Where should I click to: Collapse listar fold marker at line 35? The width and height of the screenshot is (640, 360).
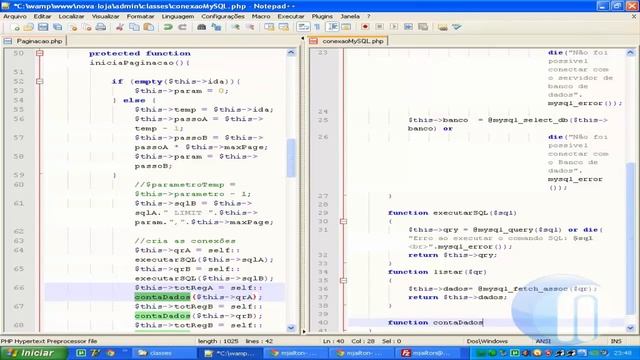point(343,280)
